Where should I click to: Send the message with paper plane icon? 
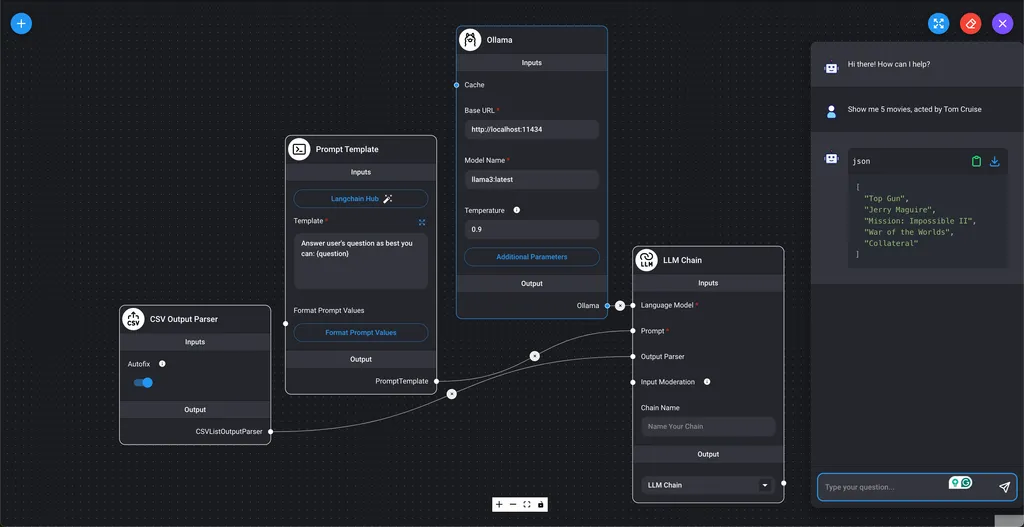tap(1004, 487)
